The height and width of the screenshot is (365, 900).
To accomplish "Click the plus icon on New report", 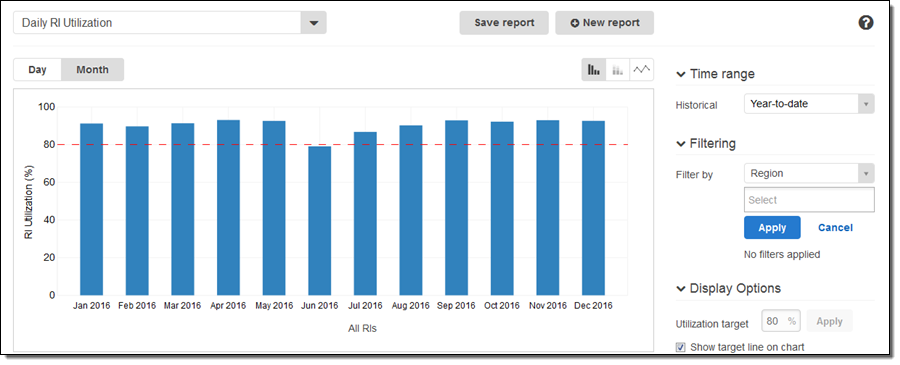I will coord(575,23).
